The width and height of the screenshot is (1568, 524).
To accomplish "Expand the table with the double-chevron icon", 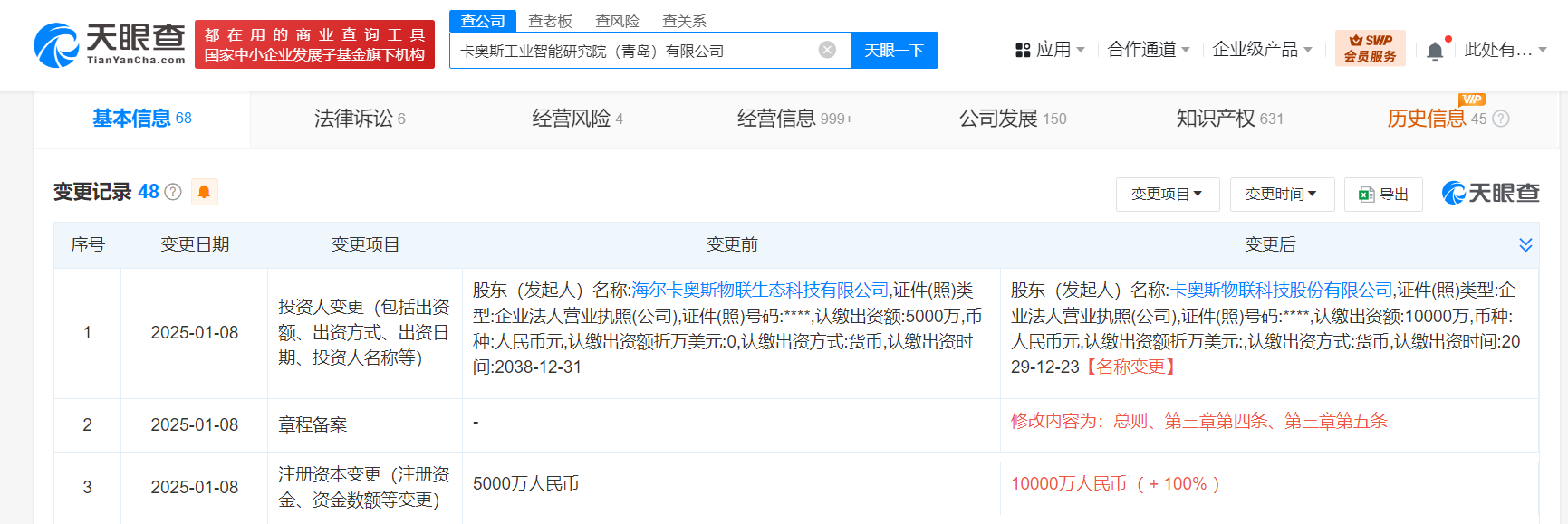I will point(1525,245).
